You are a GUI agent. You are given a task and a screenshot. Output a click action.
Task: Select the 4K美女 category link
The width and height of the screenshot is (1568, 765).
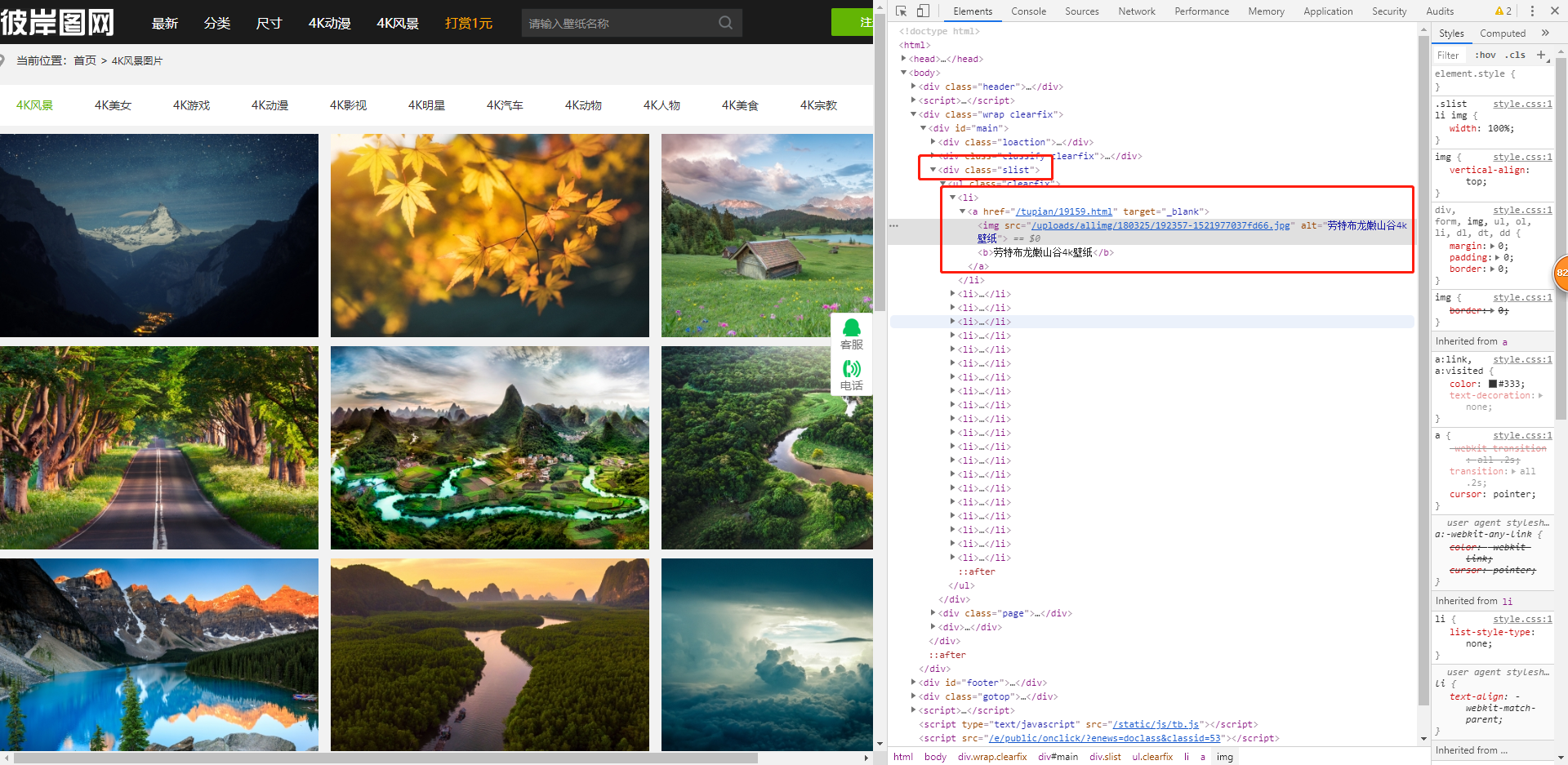113,105
